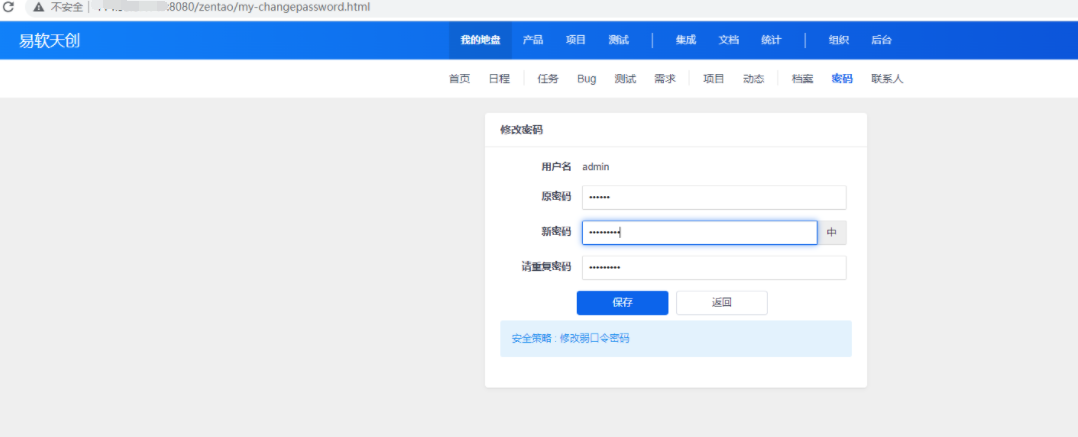Select 统计 in the top navigation
Screen dimensions: 1078x437
click(x=770, y=40)
